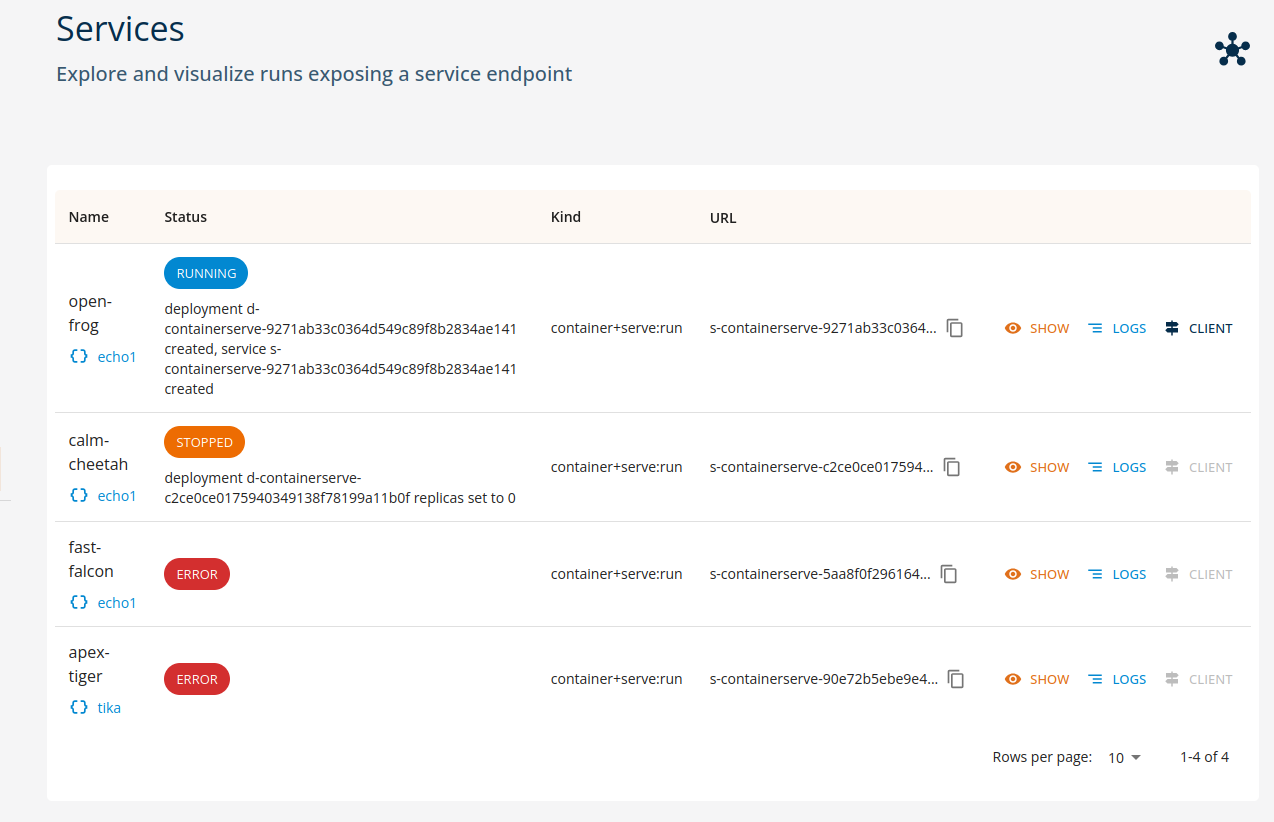Copy the open-frog service URL
The width and height of the screenshot is (1274, 822).
[955, 328]
